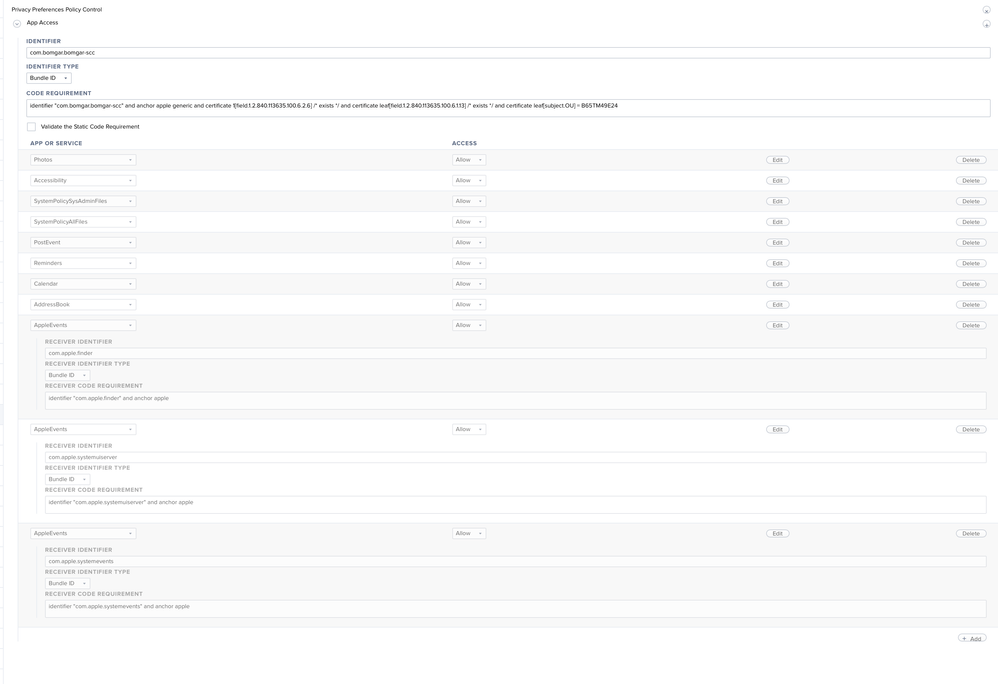Open AppleEvents service dropdown for com.apple.systemevents
Image resolution: width=998 pixels, height=684 pixels.
click(83, 534)
